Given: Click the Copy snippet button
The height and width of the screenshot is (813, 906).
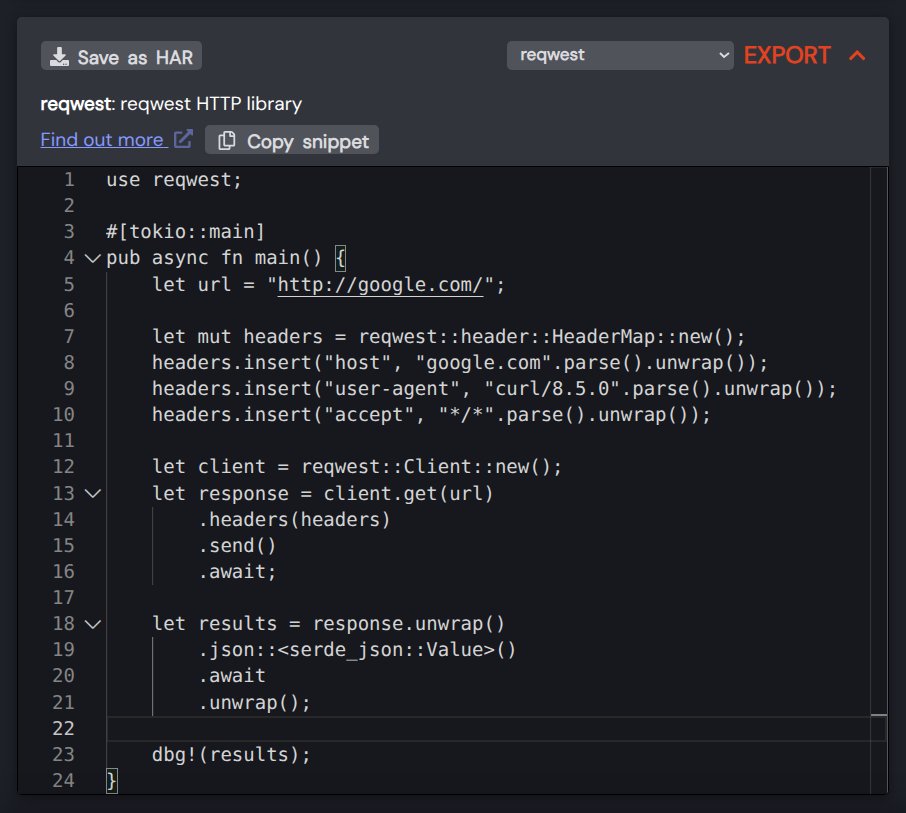Looking at the screenshot, I should [291, 140].
